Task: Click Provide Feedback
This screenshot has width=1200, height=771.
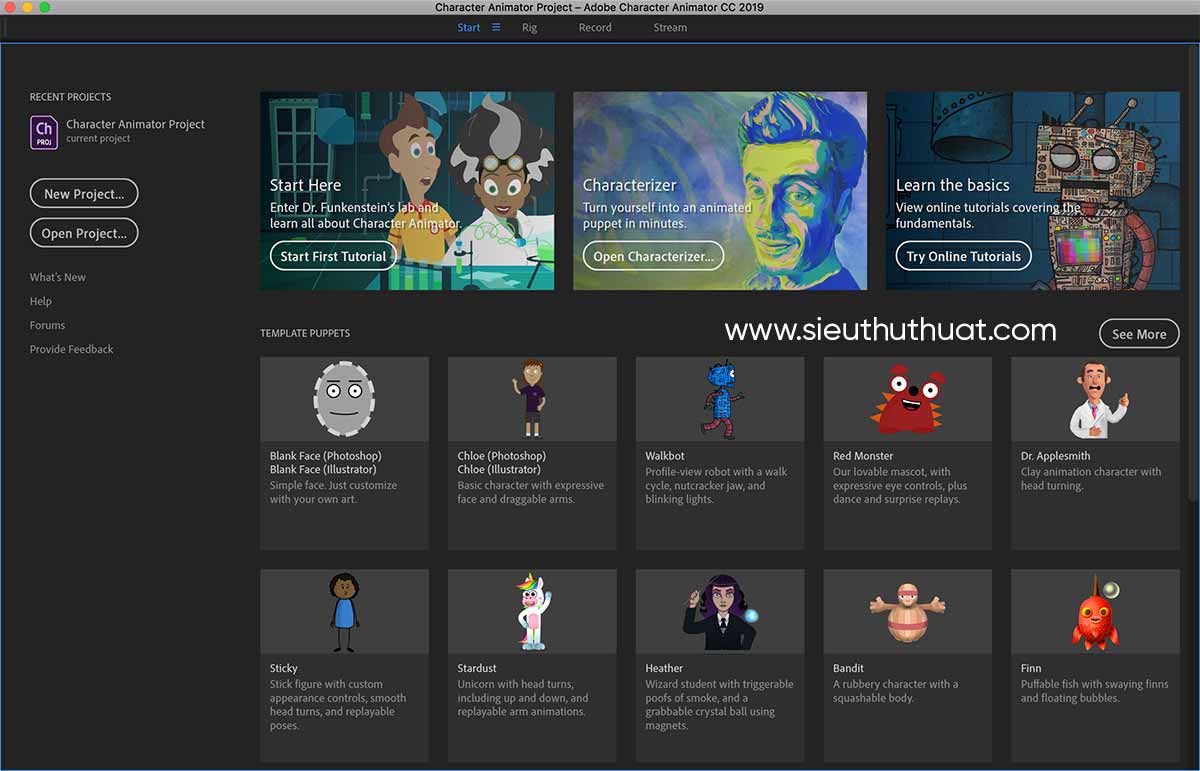Action: [72, 349]
